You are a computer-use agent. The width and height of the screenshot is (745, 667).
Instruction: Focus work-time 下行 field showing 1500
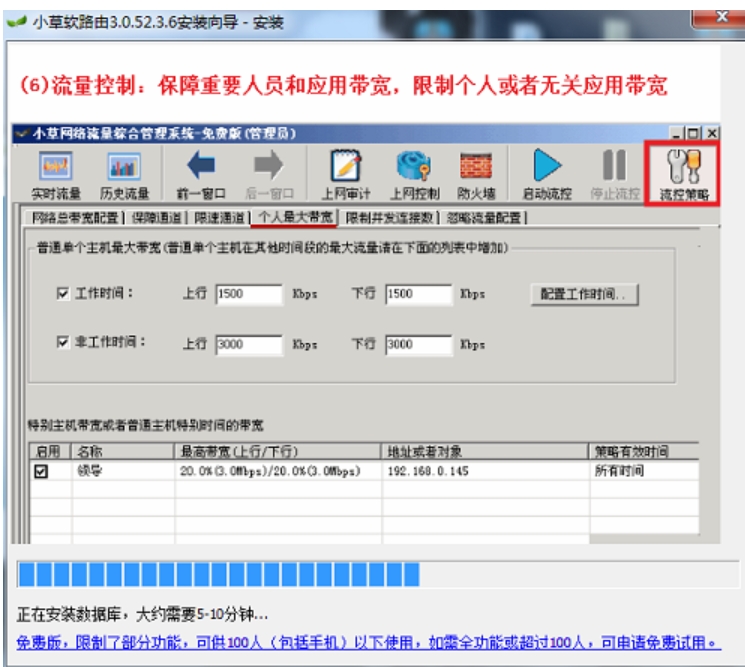coord(419,294)
